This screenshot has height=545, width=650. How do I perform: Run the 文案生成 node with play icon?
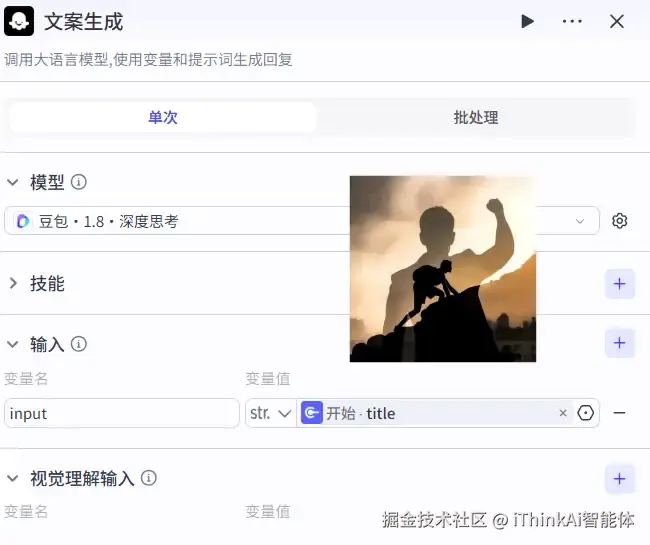[527, 21]
